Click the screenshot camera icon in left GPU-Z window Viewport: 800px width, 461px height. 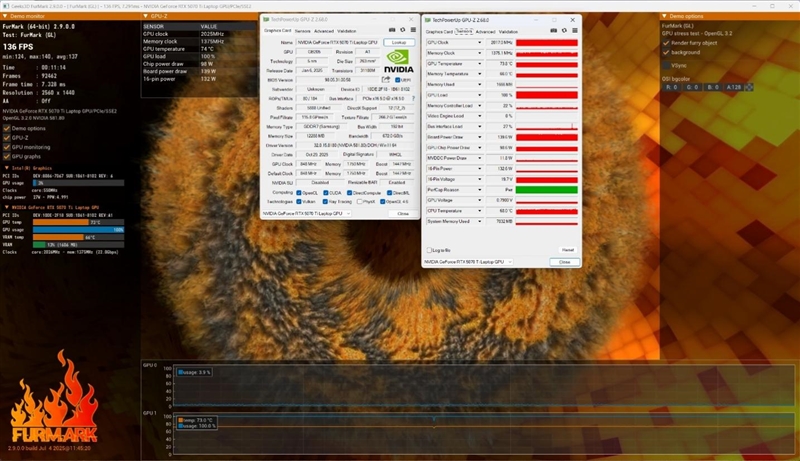click(x=392, y=30)
